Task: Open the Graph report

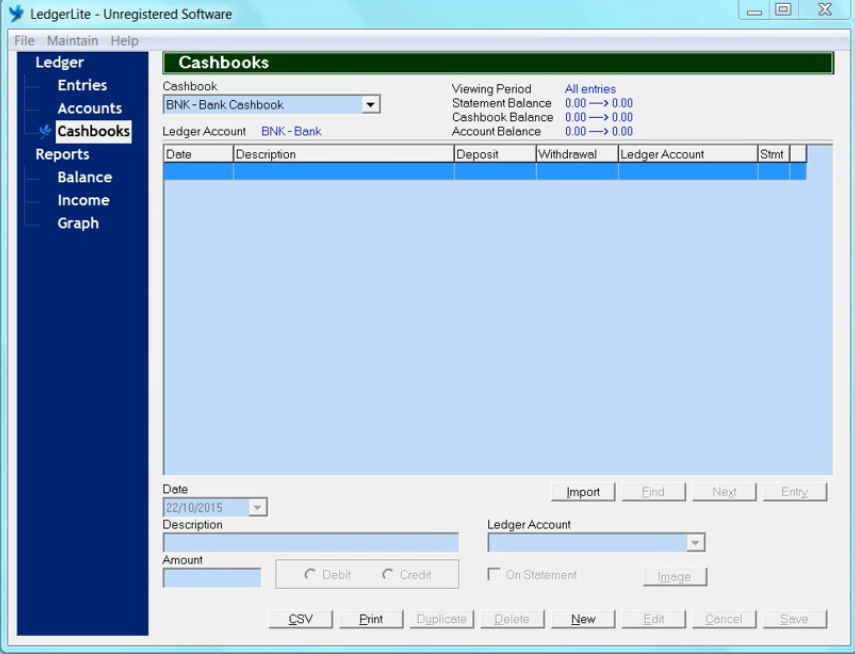Action: 78,223
